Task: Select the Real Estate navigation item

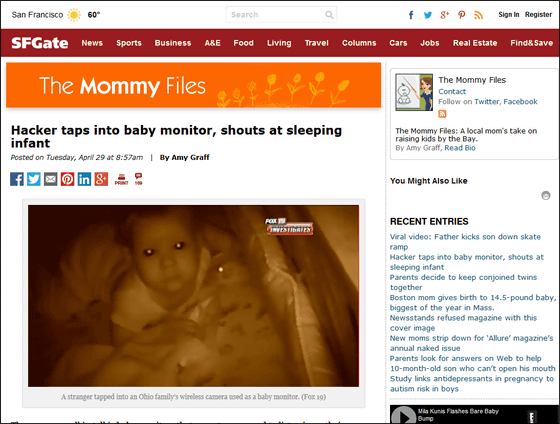Action: coord(475,43)
